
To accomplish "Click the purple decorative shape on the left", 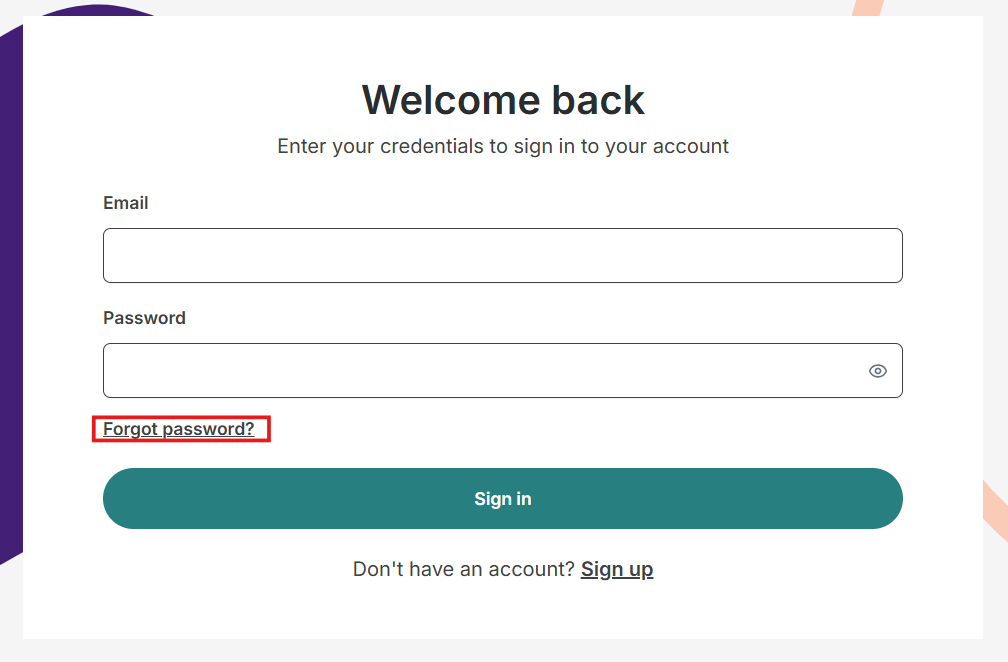I will [x=10, y=300].
